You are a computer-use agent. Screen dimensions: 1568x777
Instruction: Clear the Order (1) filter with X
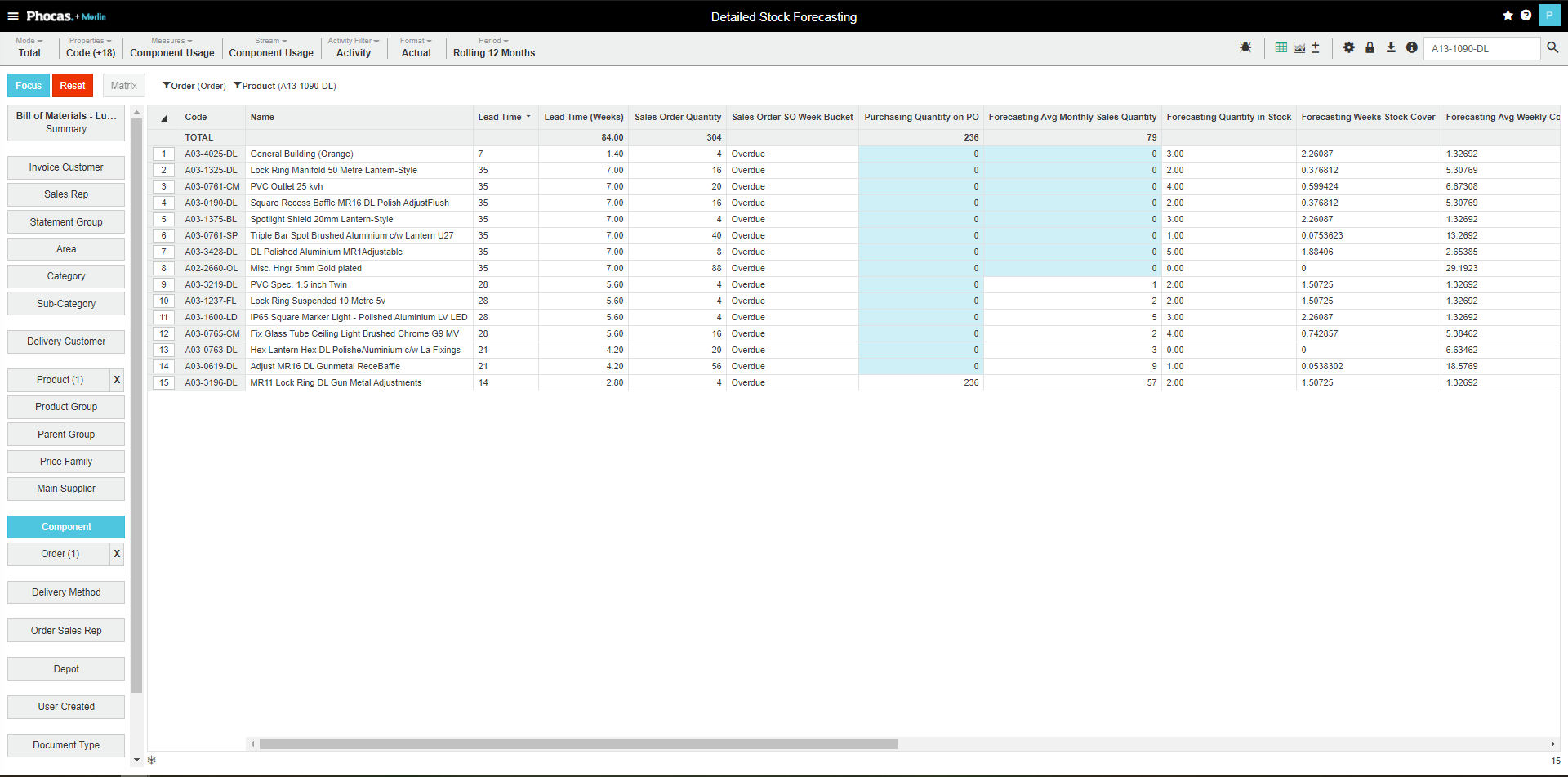click(x=117, y=554)
